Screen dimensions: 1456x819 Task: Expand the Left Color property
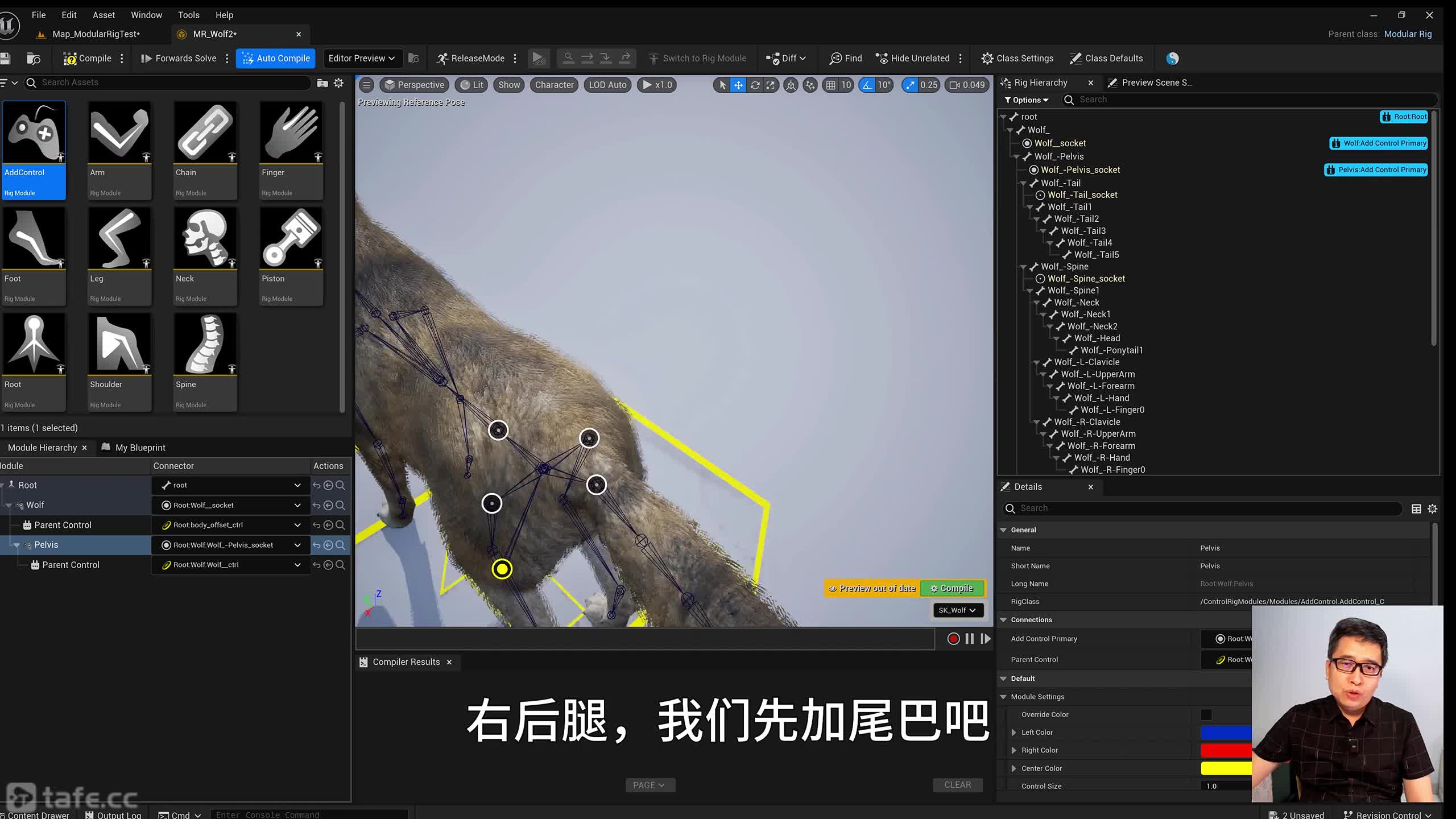point(1014,733)
